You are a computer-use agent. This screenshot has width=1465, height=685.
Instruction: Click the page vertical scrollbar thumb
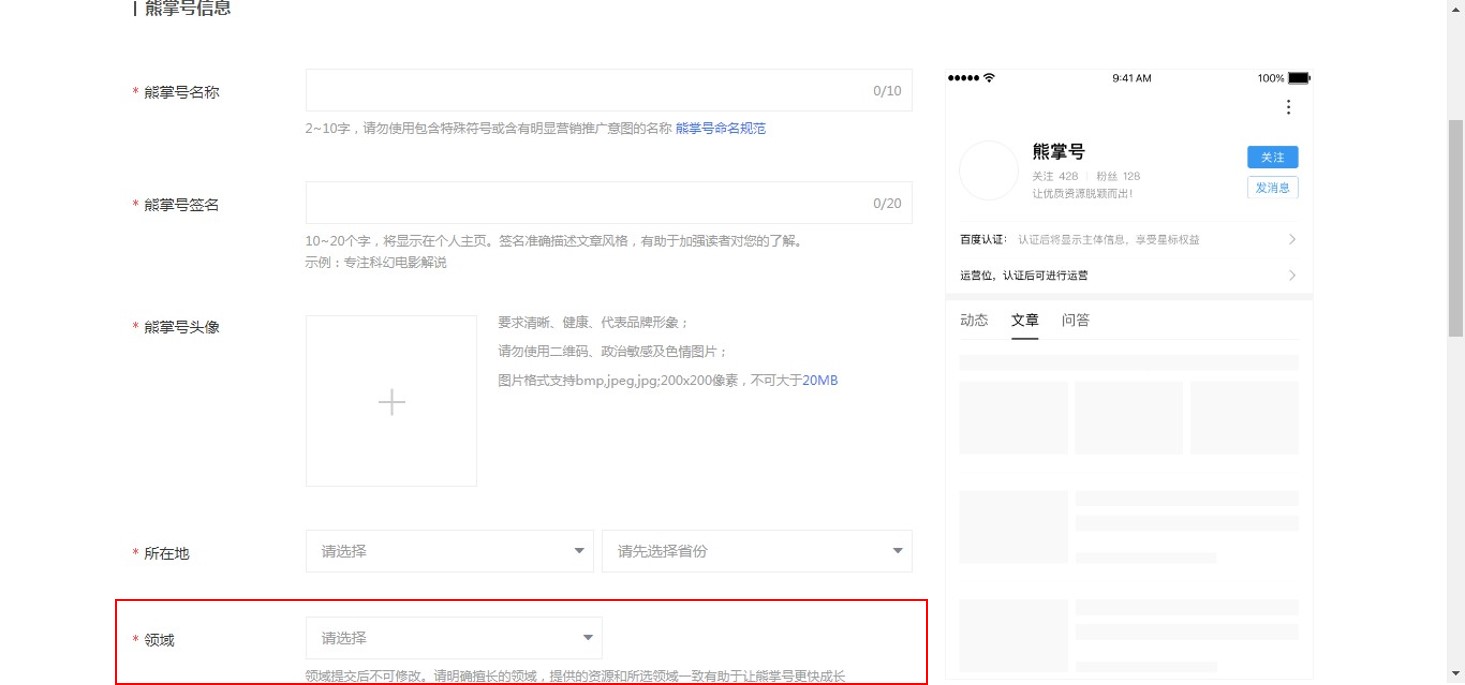[x=1456, y=226]
